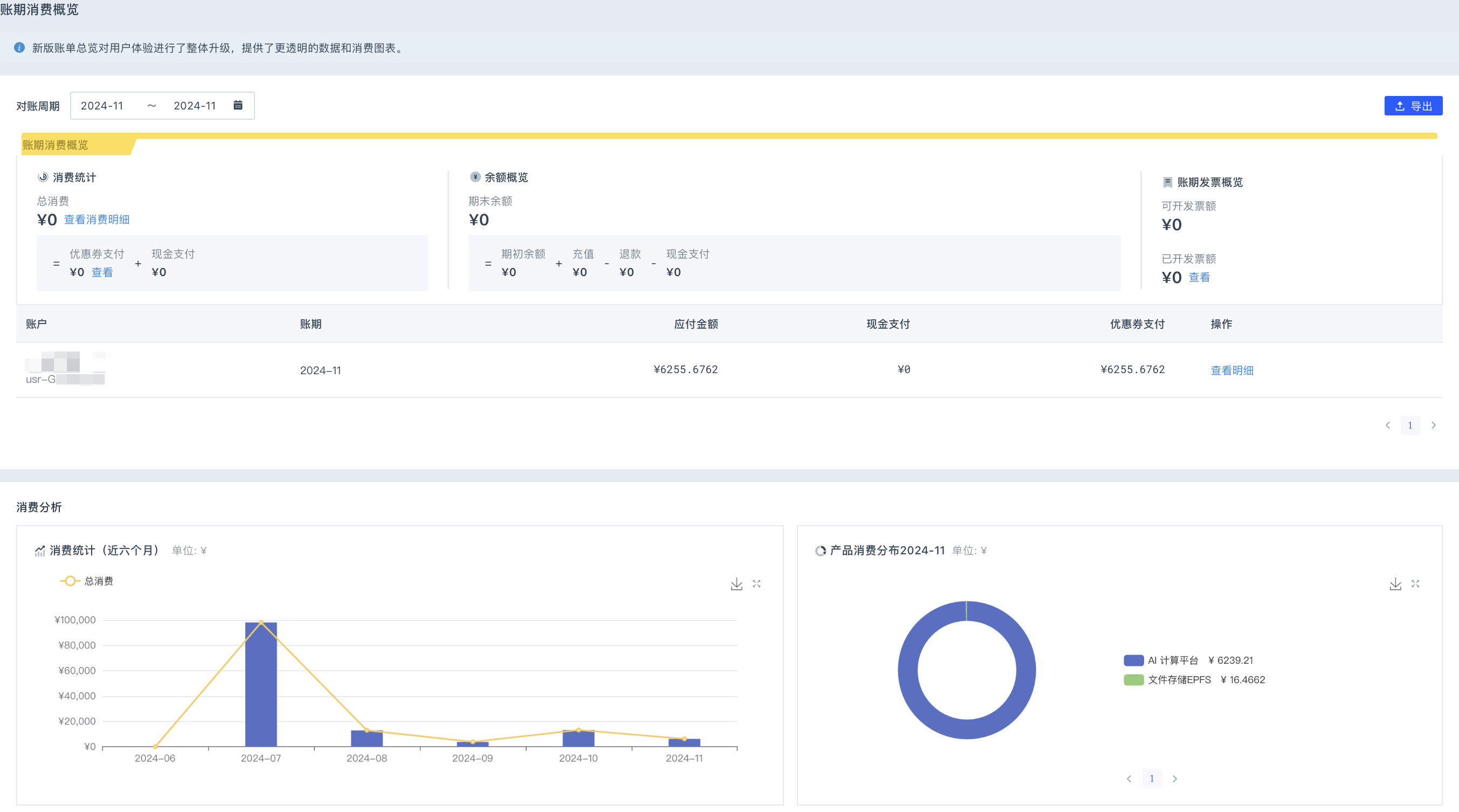
Task: Select page 1 of product legend pagination
Action: tap(1152, 779)
